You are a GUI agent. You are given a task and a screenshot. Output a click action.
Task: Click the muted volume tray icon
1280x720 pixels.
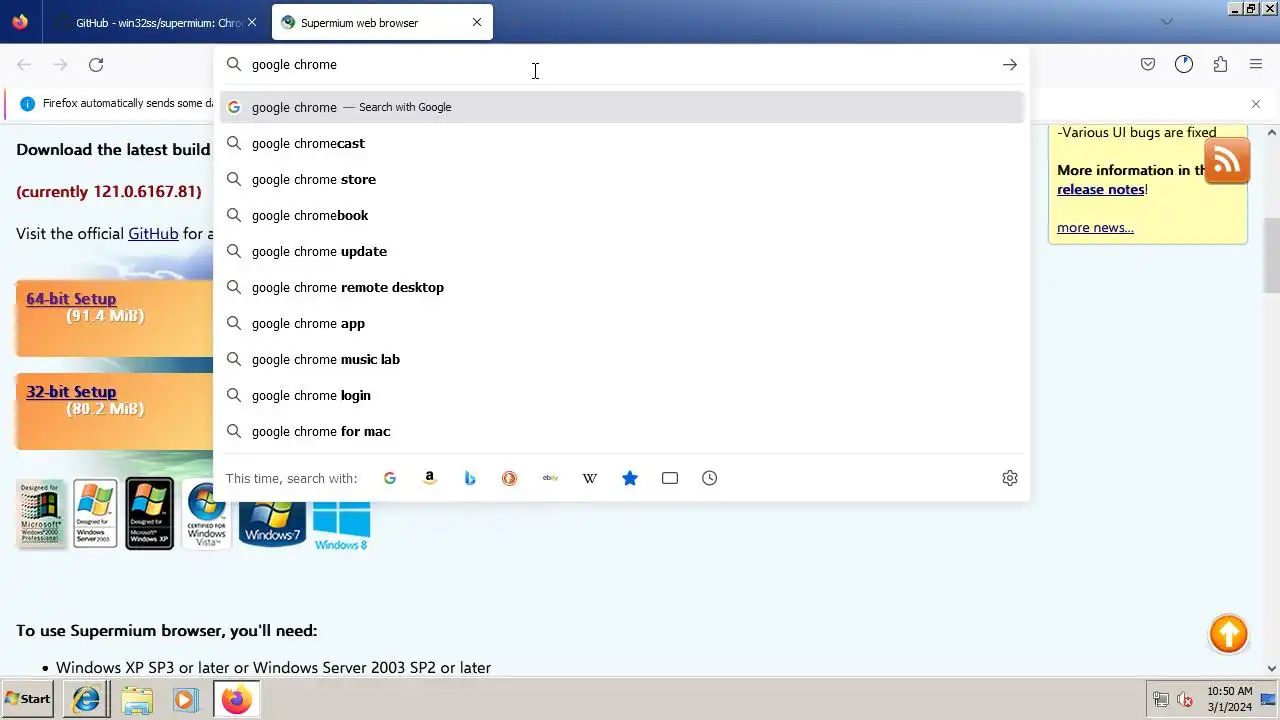(x=1185, y=700)
